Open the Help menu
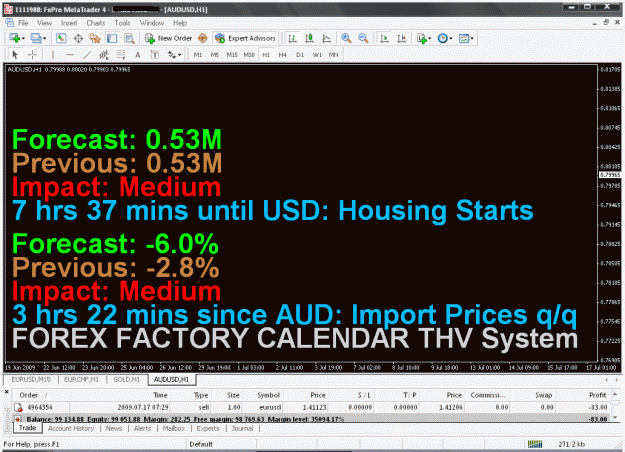 pyautogui.click(x=180, y=23)
